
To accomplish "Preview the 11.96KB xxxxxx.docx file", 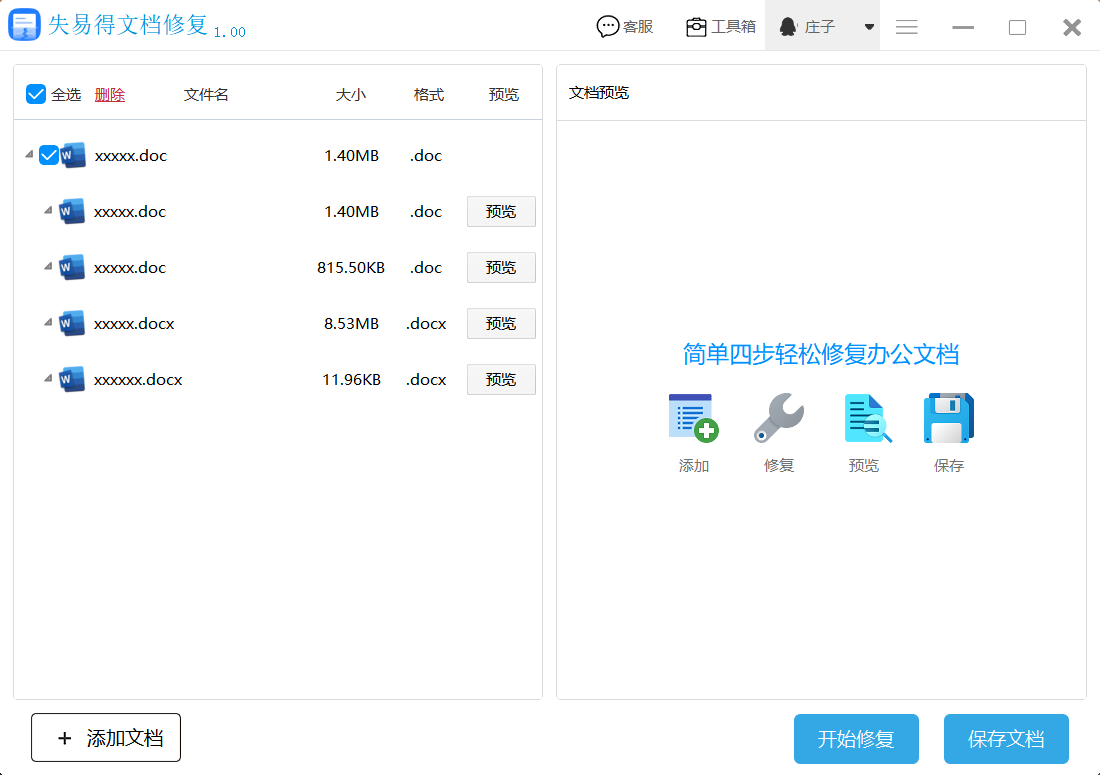I will pyautogui.click(x=501, y=379).
